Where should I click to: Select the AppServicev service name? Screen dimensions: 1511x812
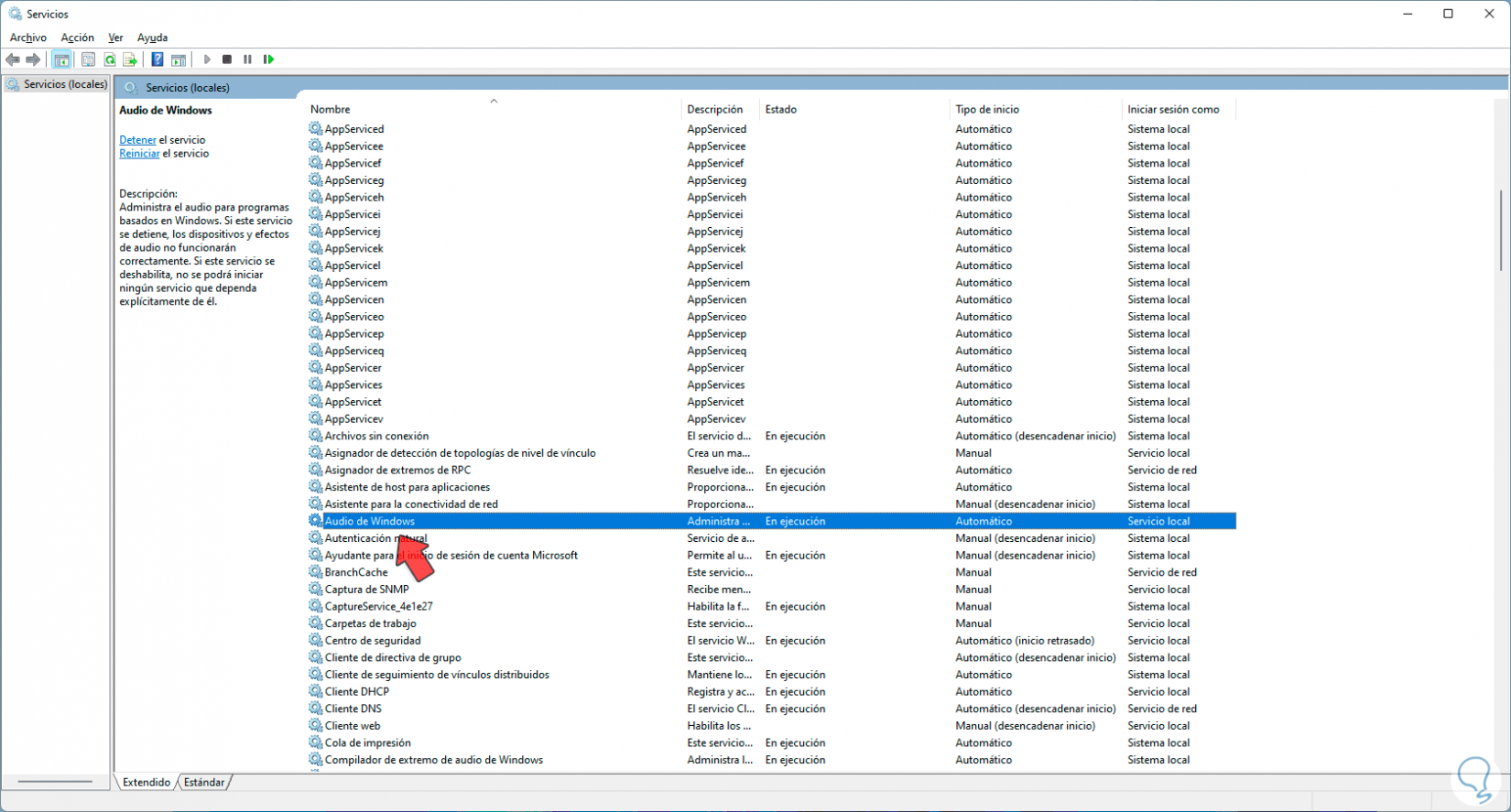[353, 419]
